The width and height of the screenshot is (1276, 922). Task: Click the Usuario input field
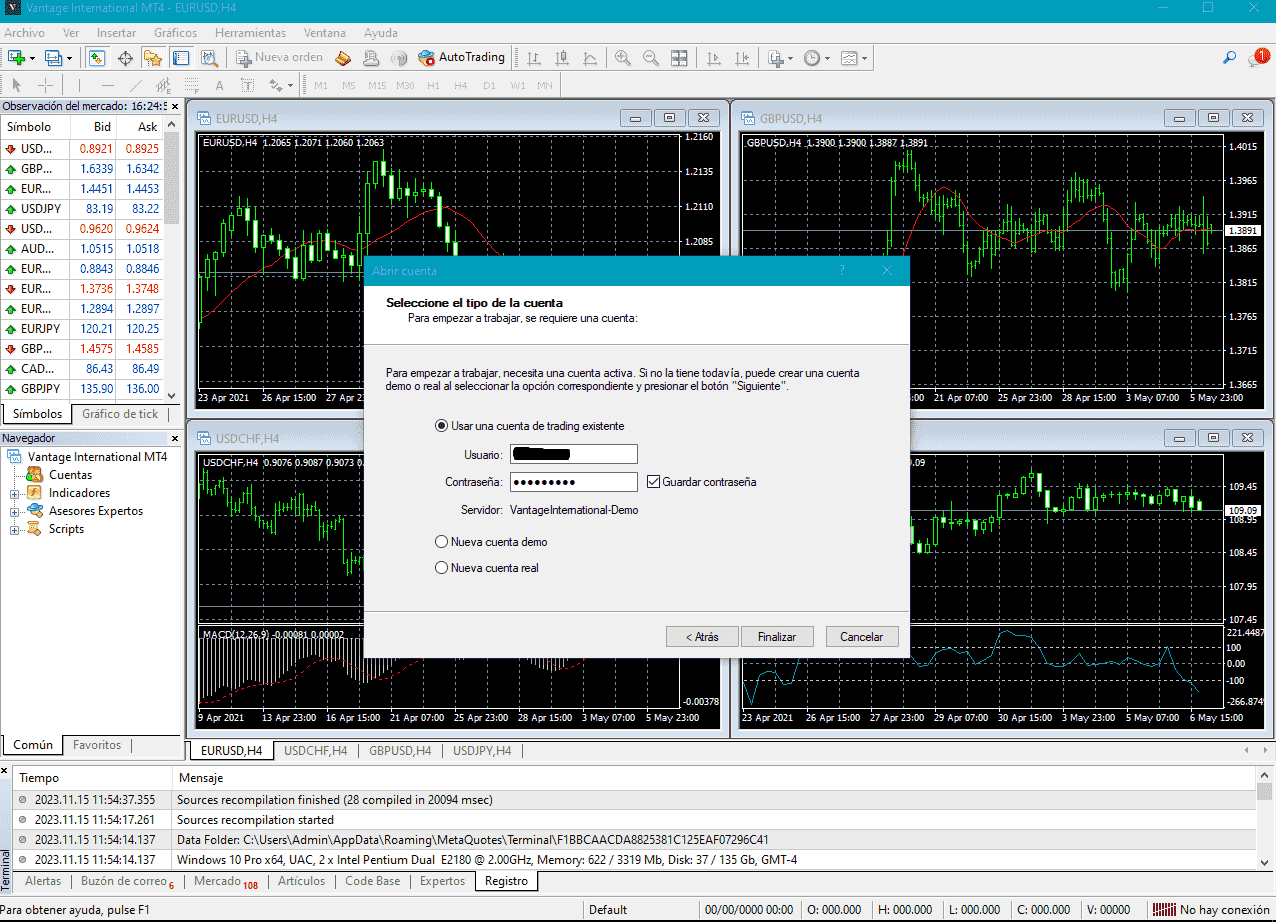coord(573,454)
